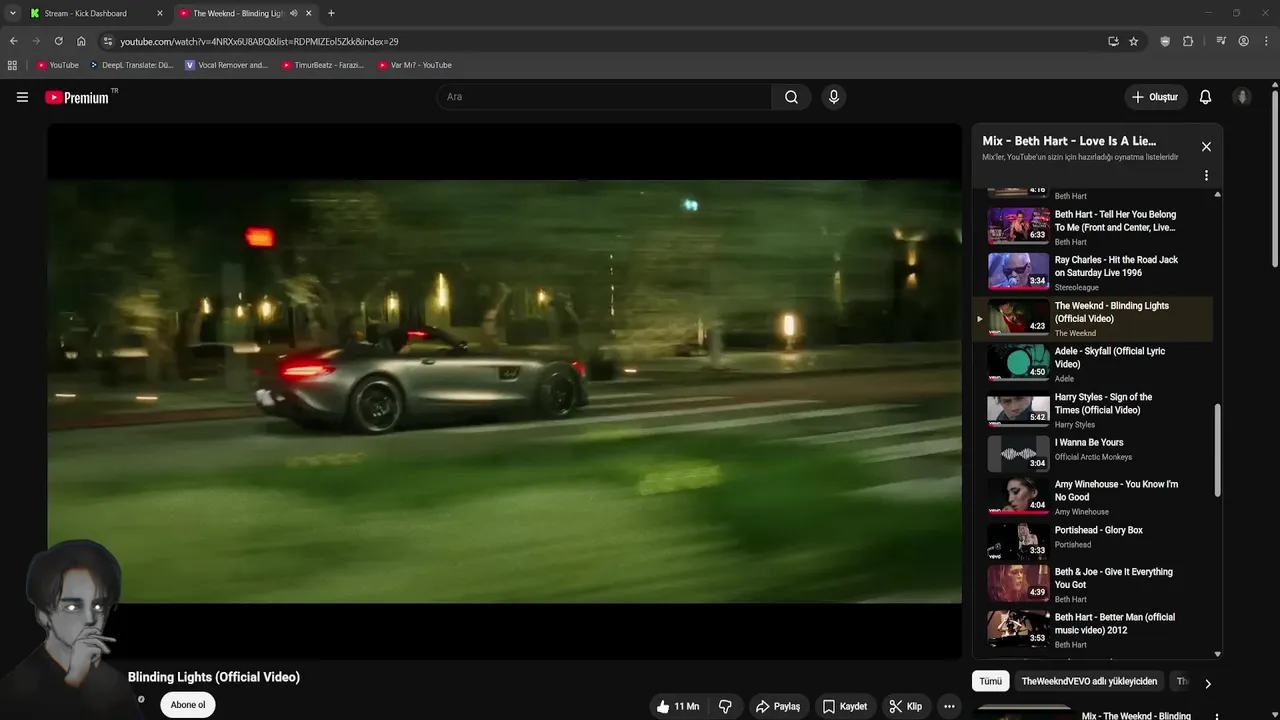The height and width of the screenshot is (720, 1280).
Task: Share the video via Paylaş
Action: (777, 706)
